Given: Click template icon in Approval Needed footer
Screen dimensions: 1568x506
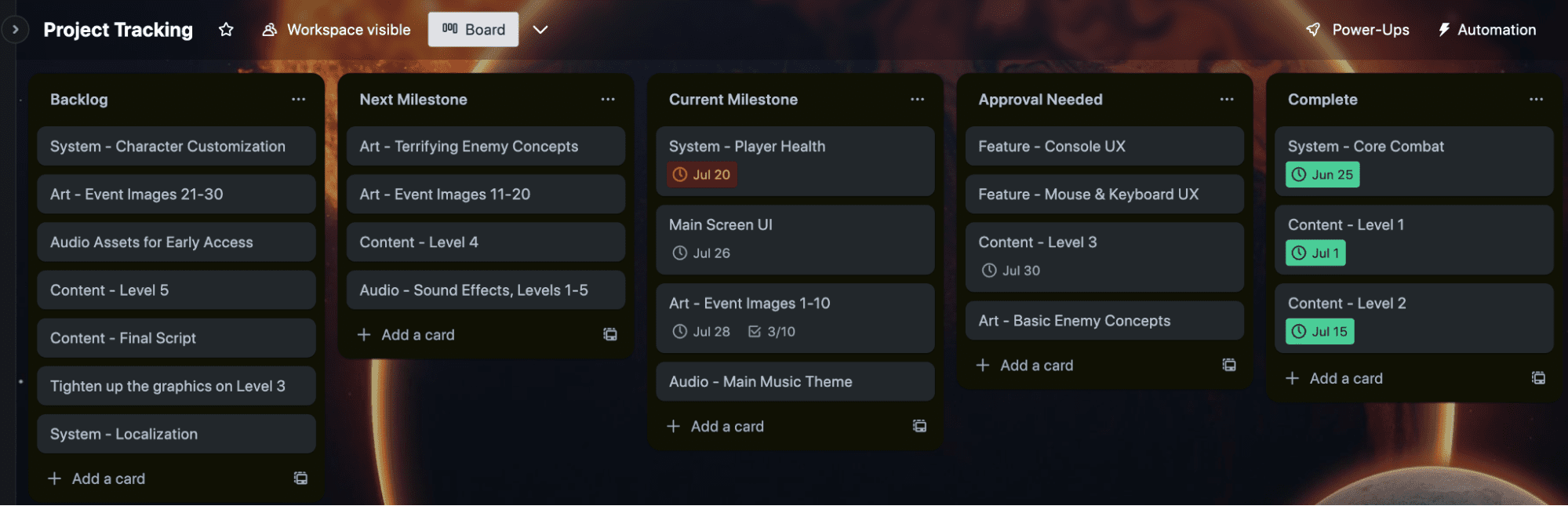Looking at the screenshot, I should click(x=1229, y=366).
